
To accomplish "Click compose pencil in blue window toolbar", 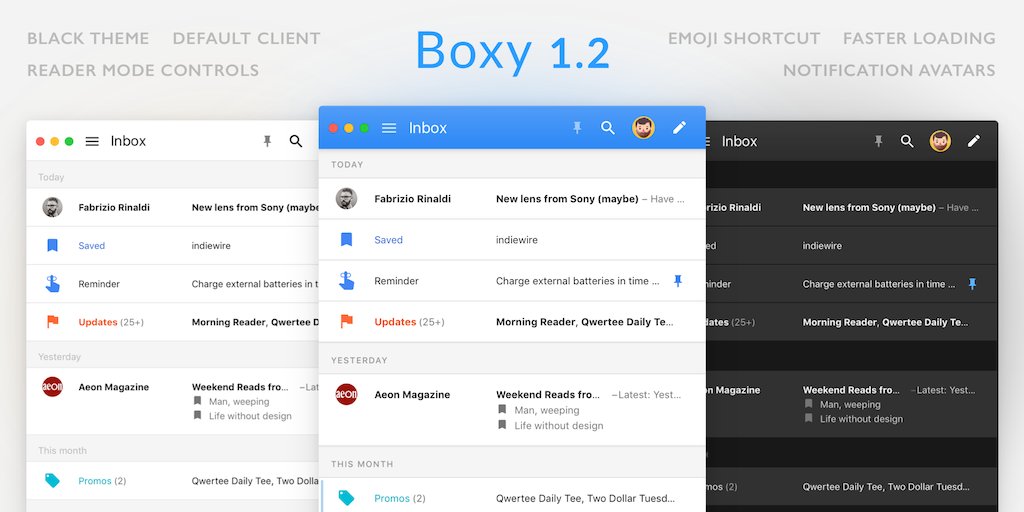I will [679, 128].
